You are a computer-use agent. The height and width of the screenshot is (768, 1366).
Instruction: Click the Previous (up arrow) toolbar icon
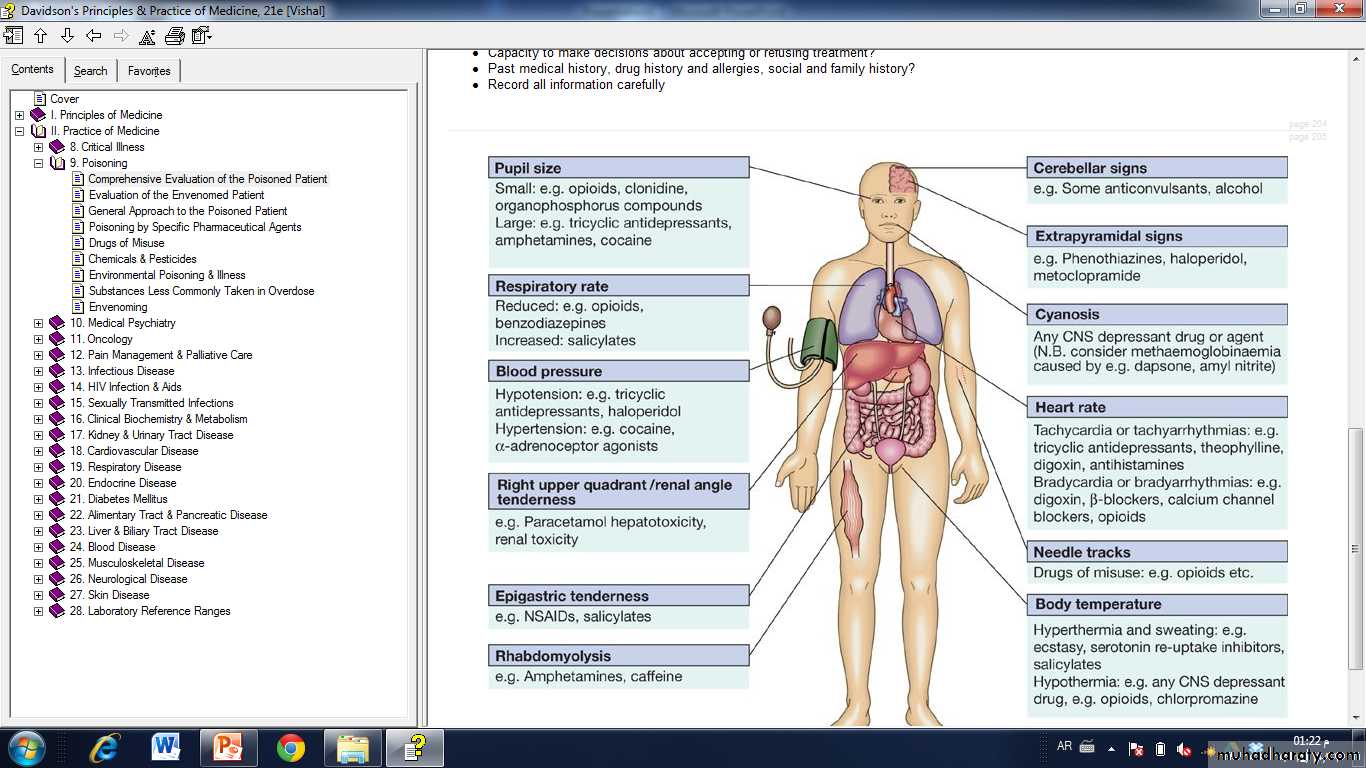[41, 36]
